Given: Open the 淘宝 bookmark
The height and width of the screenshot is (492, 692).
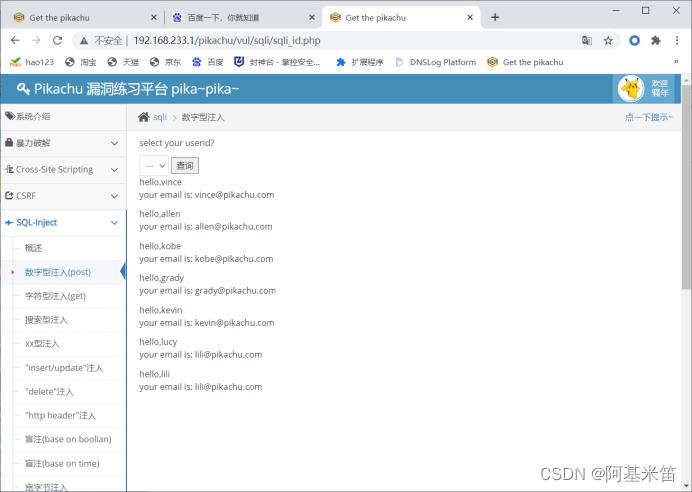Looking at the screenshot, I should [81, 62].
